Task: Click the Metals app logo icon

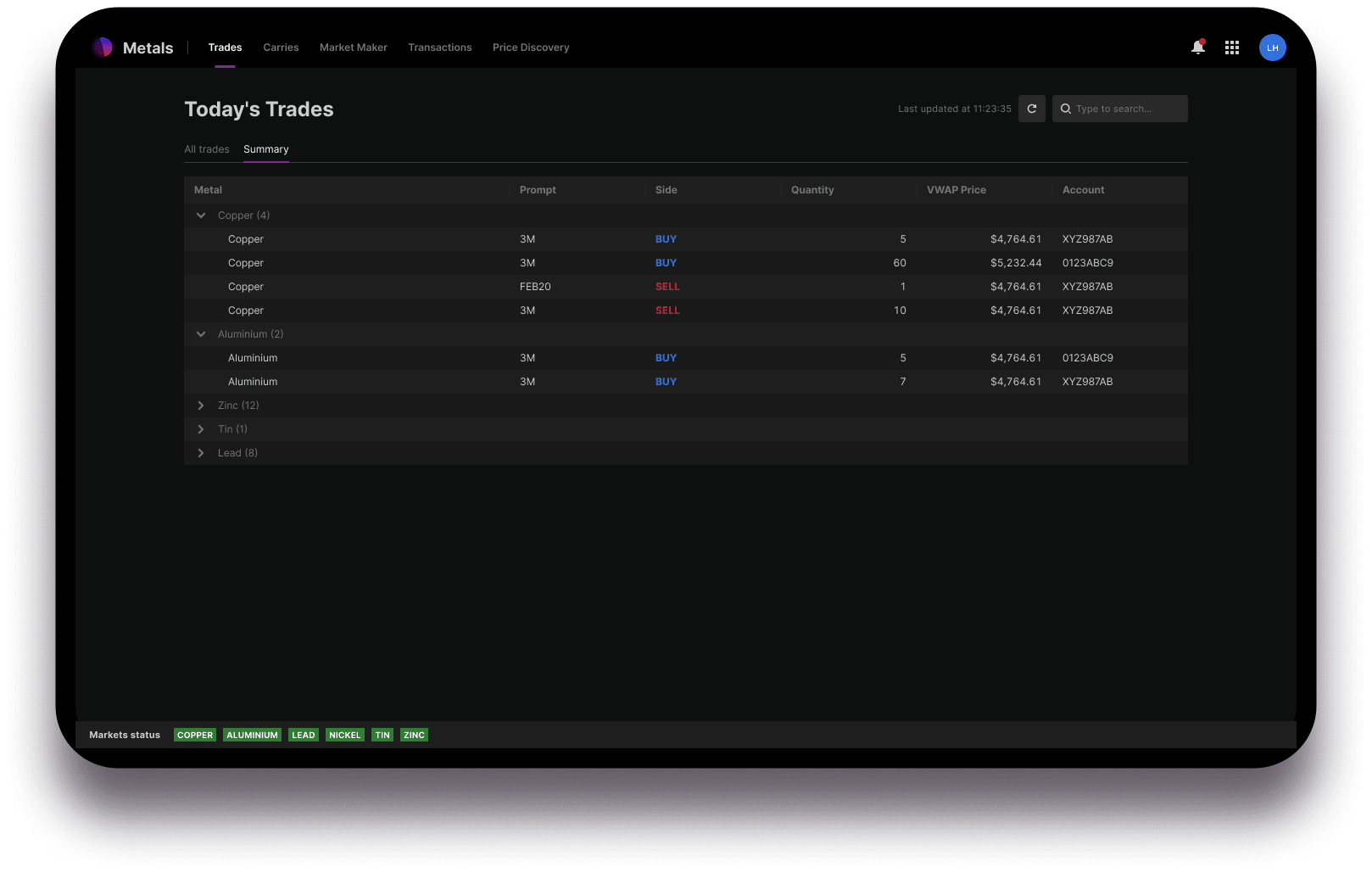Action: click(x=103, y=48)
